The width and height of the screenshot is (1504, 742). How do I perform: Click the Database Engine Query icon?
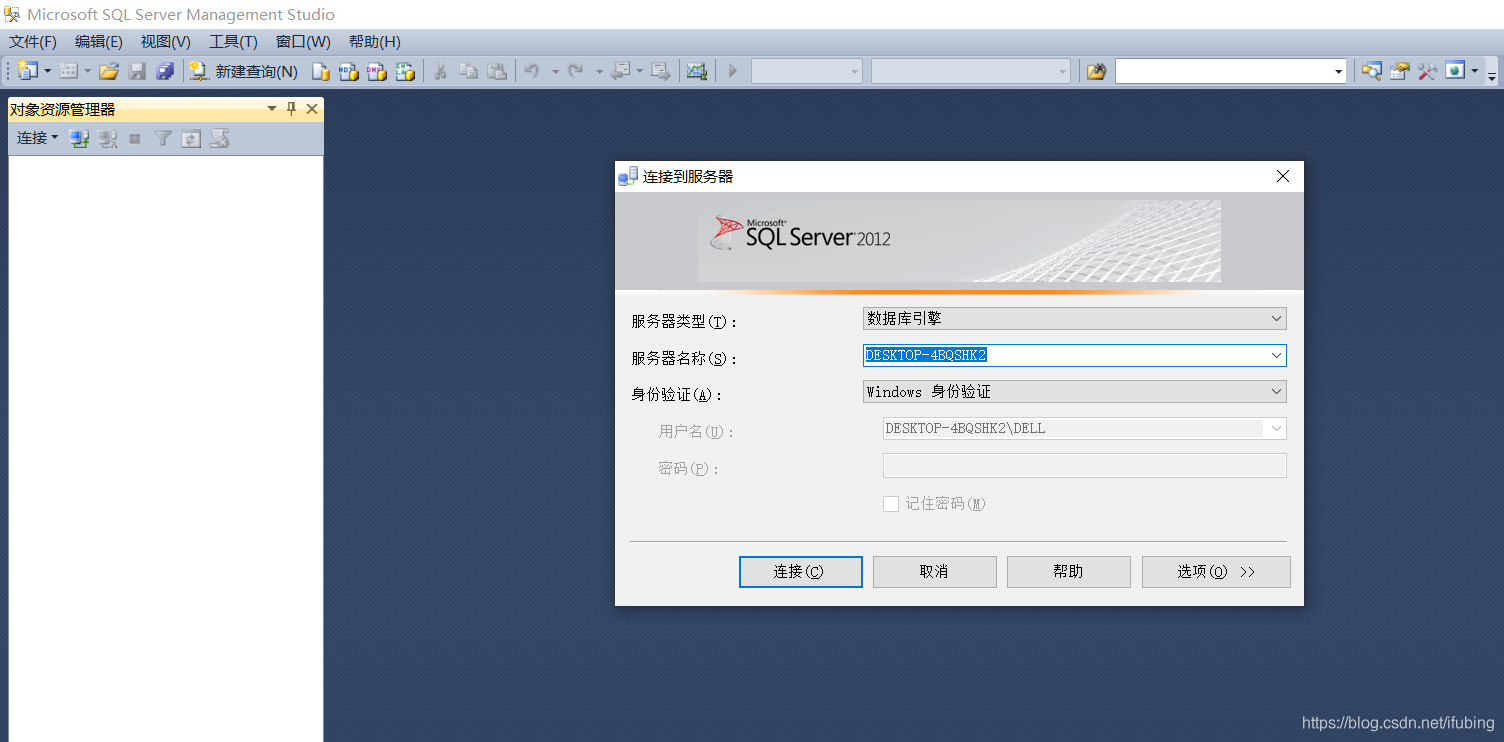pyautogui.click(x=321, y=71)
